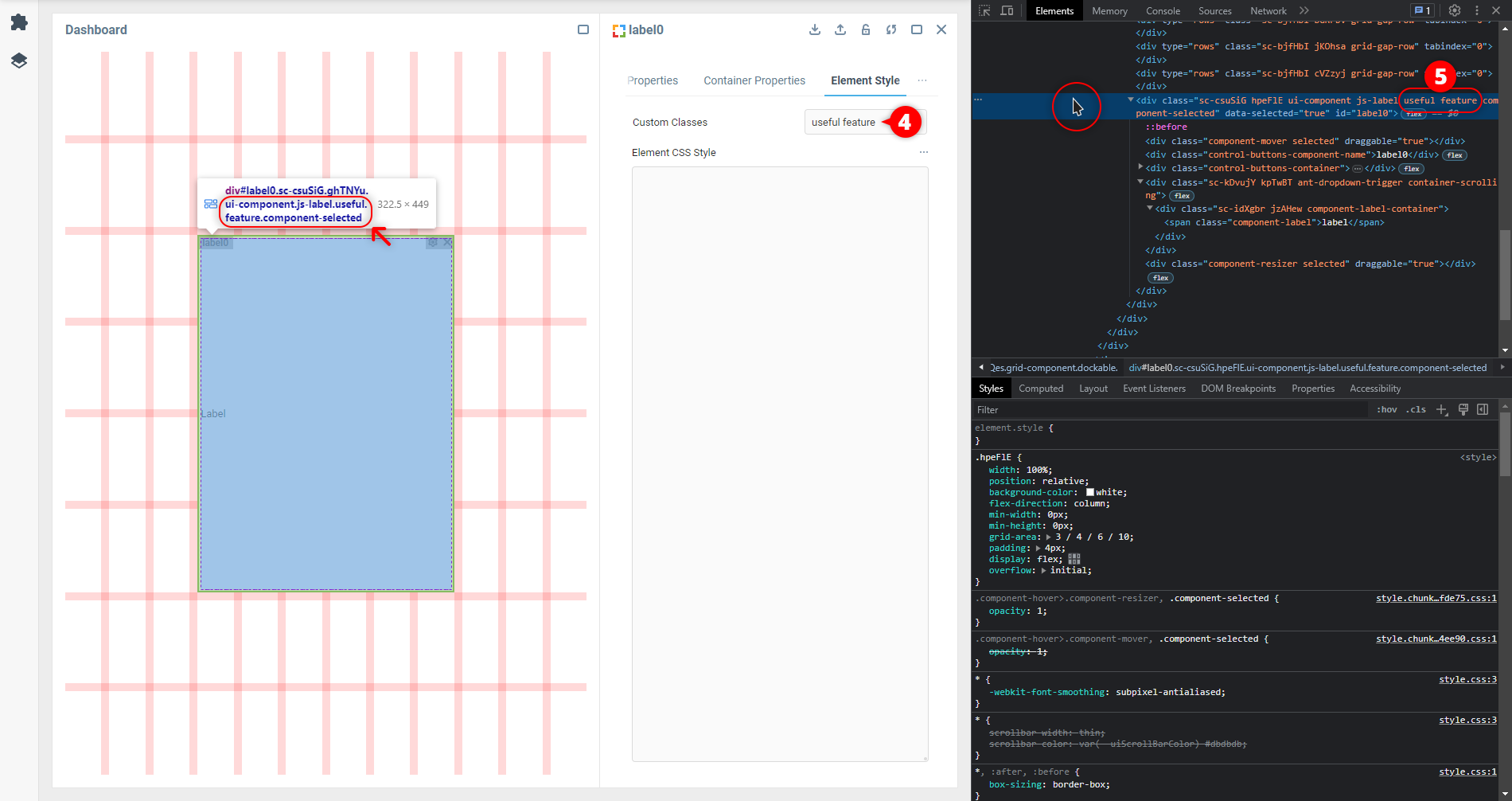
Task: Activate the DevTools inspect element picker
Action: click(984, 10)
